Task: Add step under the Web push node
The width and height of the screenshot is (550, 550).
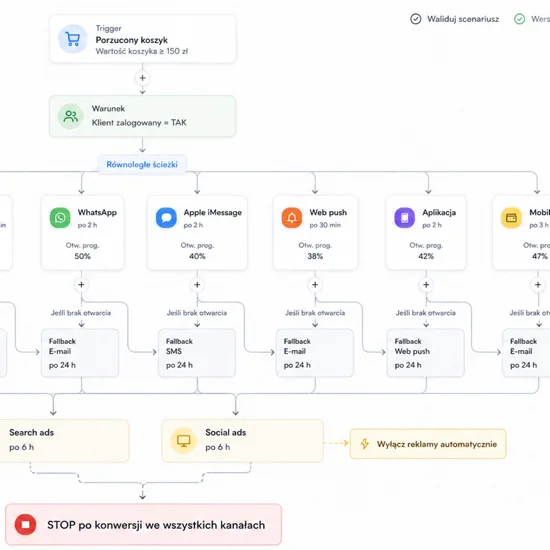Action: tap(315, 285)
